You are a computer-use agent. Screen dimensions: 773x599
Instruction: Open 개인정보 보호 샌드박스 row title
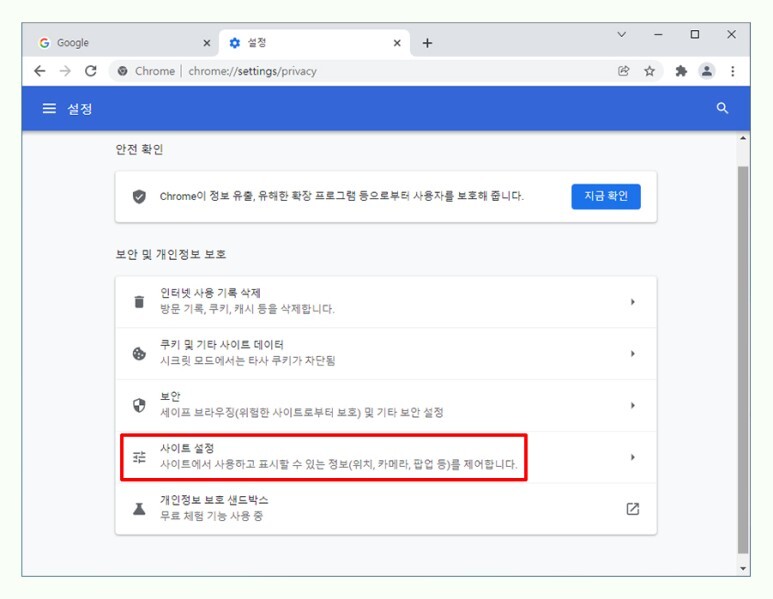click(x=214, y=500)
